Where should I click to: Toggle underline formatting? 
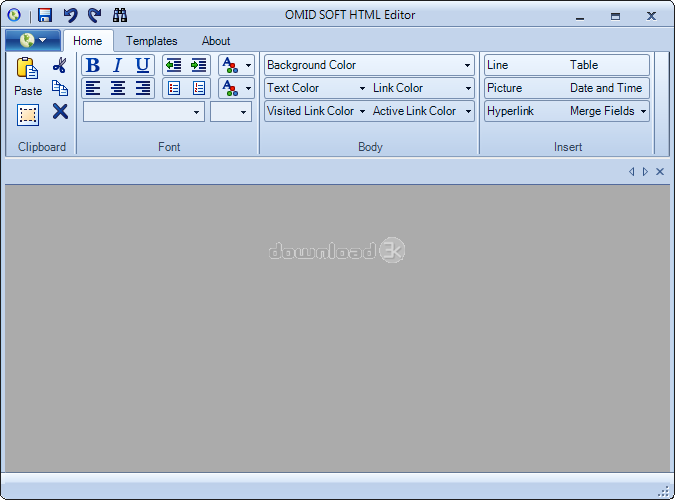point(142,65)
